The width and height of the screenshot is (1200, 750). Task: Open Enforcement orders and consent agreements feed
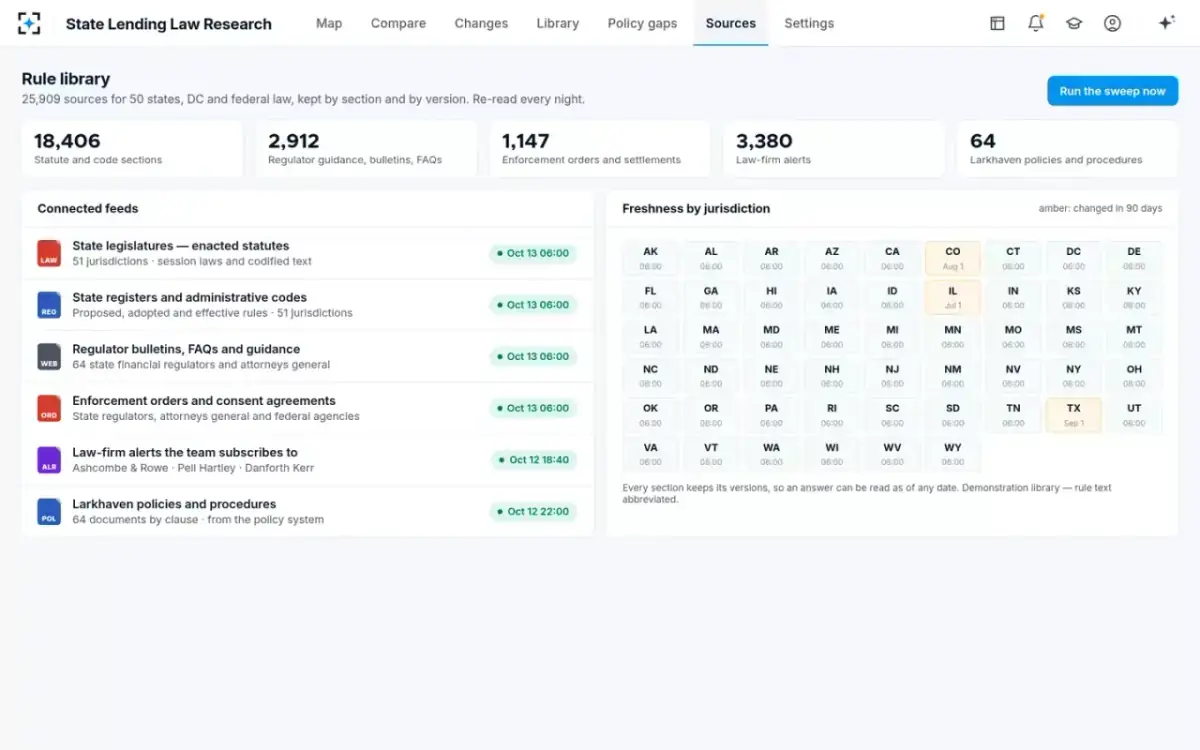[x=308, y=408]
